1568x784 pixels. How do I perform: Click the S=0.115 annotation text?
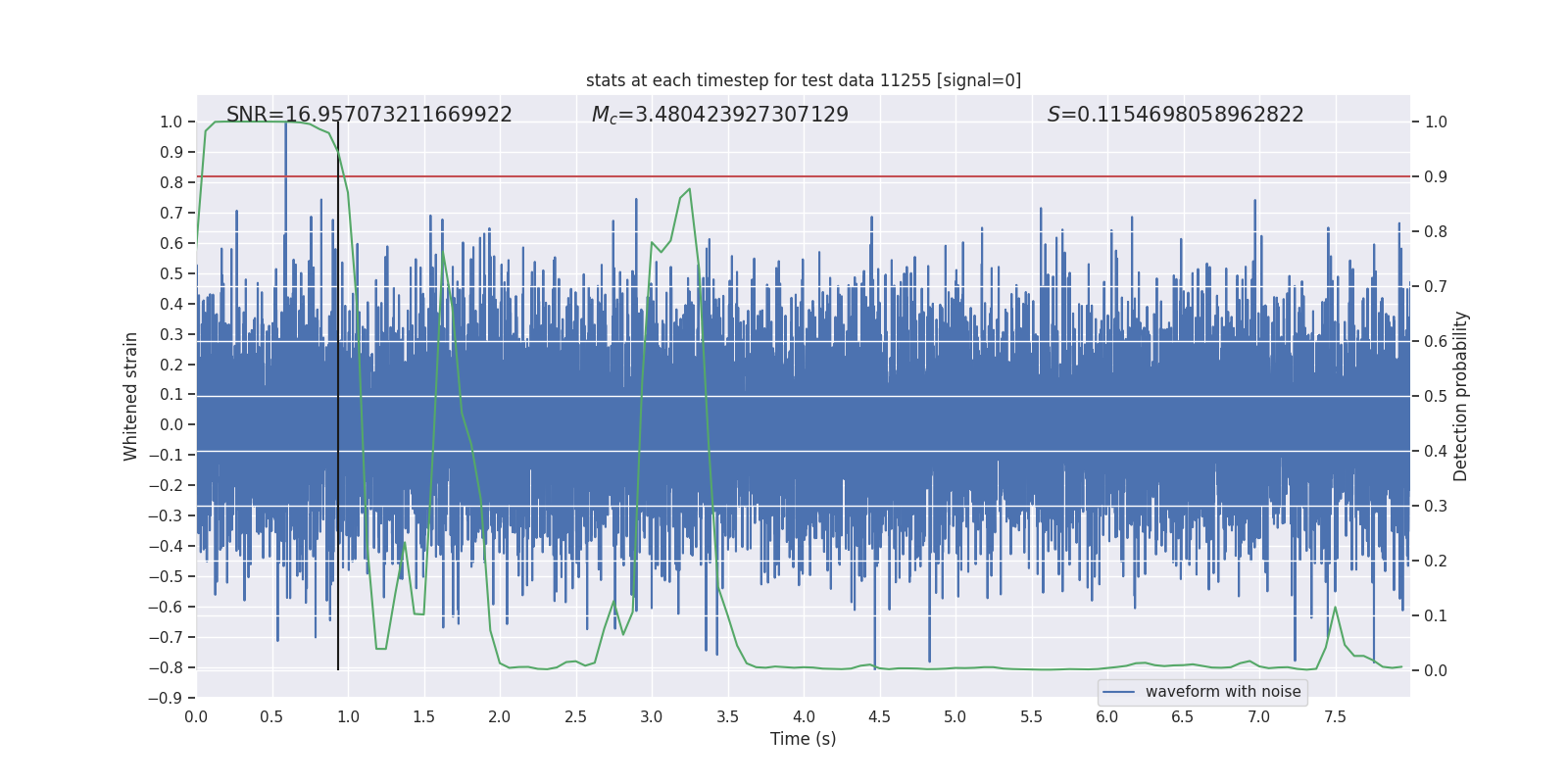click(1175, 115)
